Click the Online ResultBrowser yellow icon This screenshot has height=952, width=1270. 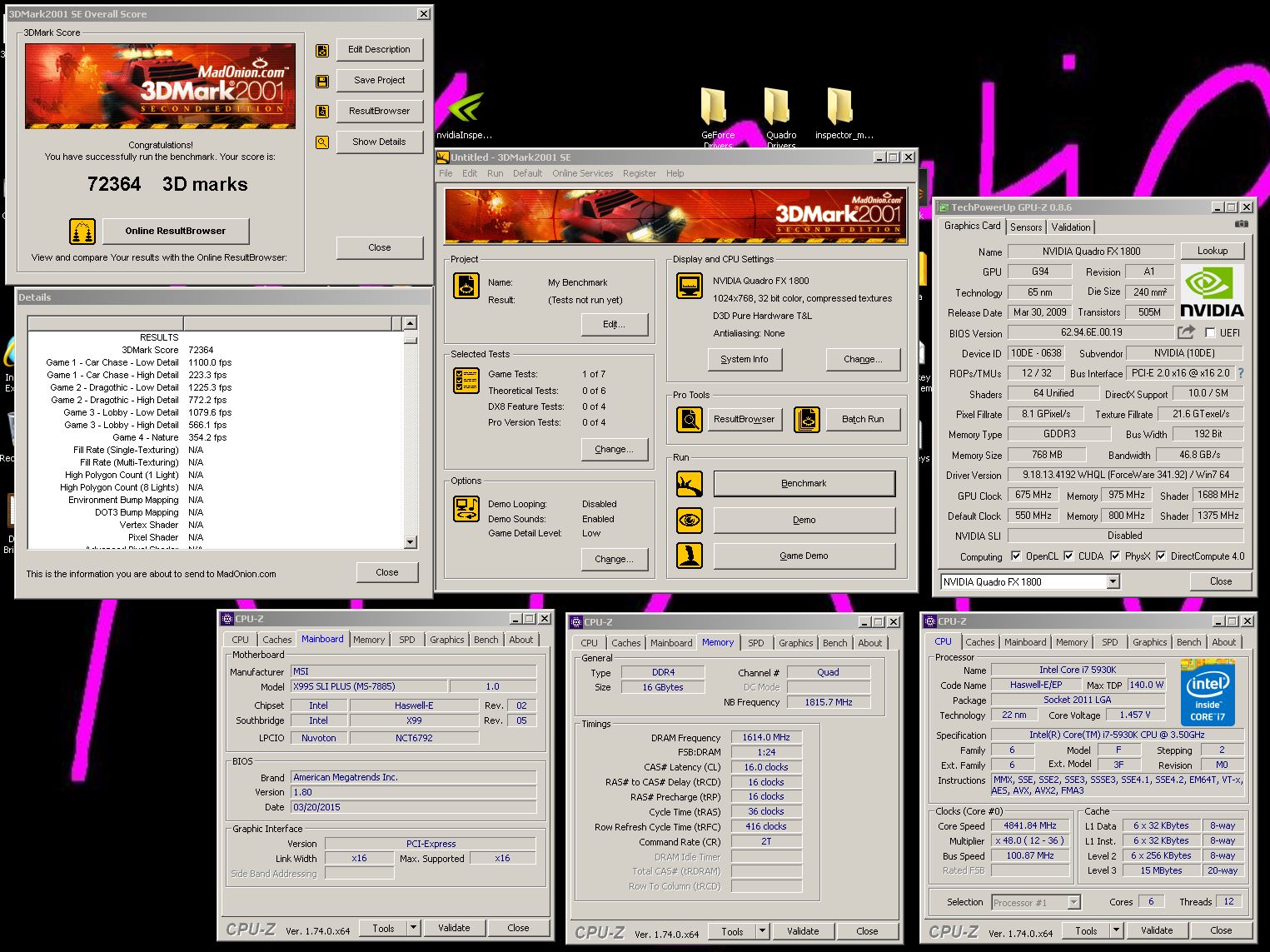82,231
